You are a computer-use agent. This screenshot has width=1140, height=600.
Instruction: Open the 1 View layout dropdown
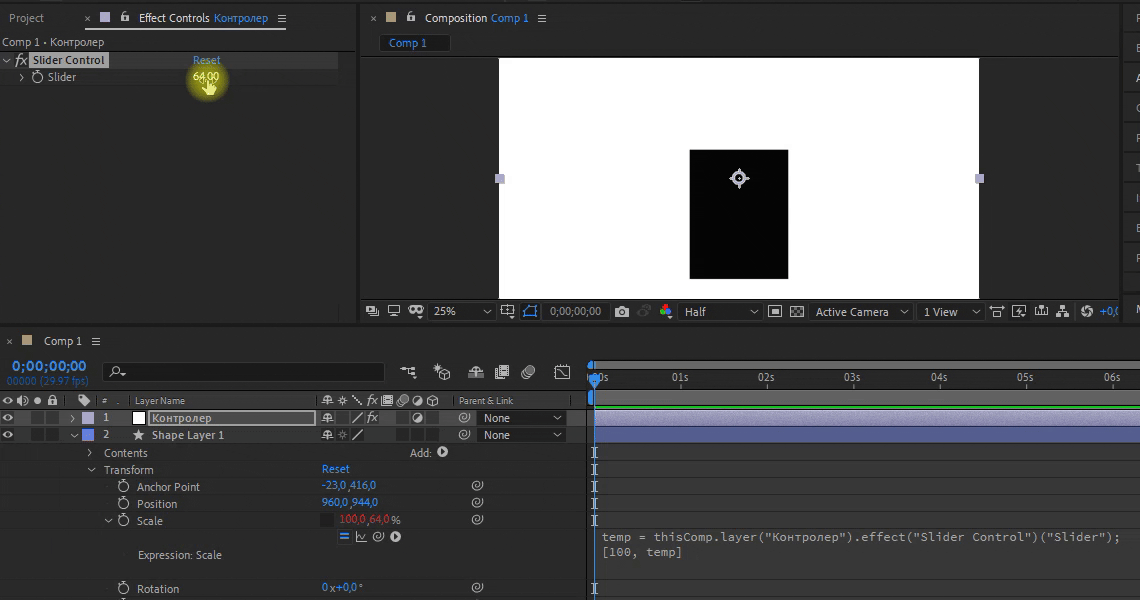click(x=950, y=311)
